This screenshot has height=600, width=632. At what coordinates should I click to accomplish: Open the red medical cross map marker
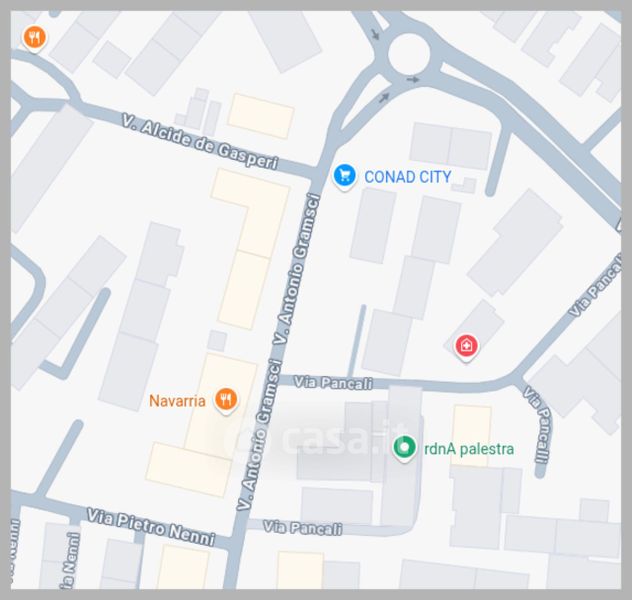tap(466, 347)
